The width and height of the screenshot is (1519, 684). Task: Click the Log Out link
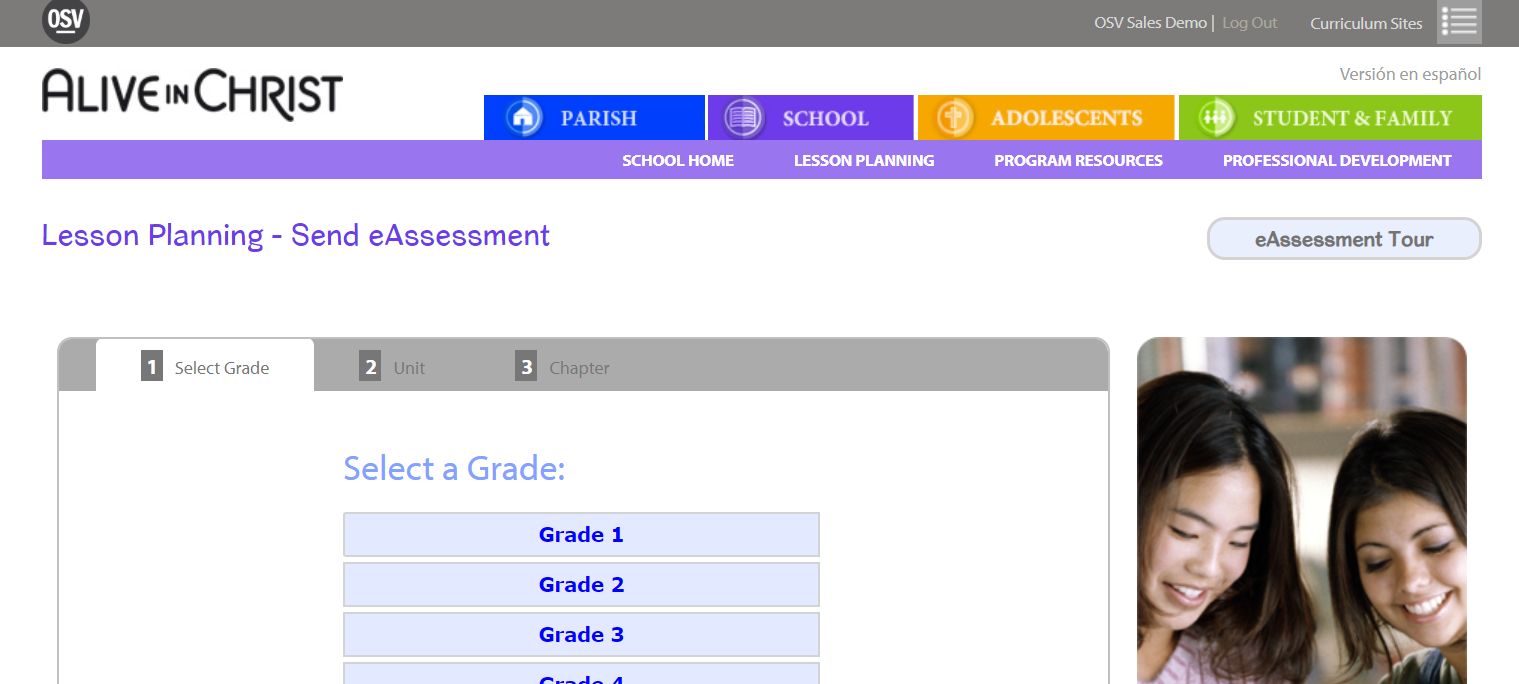(1250, 23)
